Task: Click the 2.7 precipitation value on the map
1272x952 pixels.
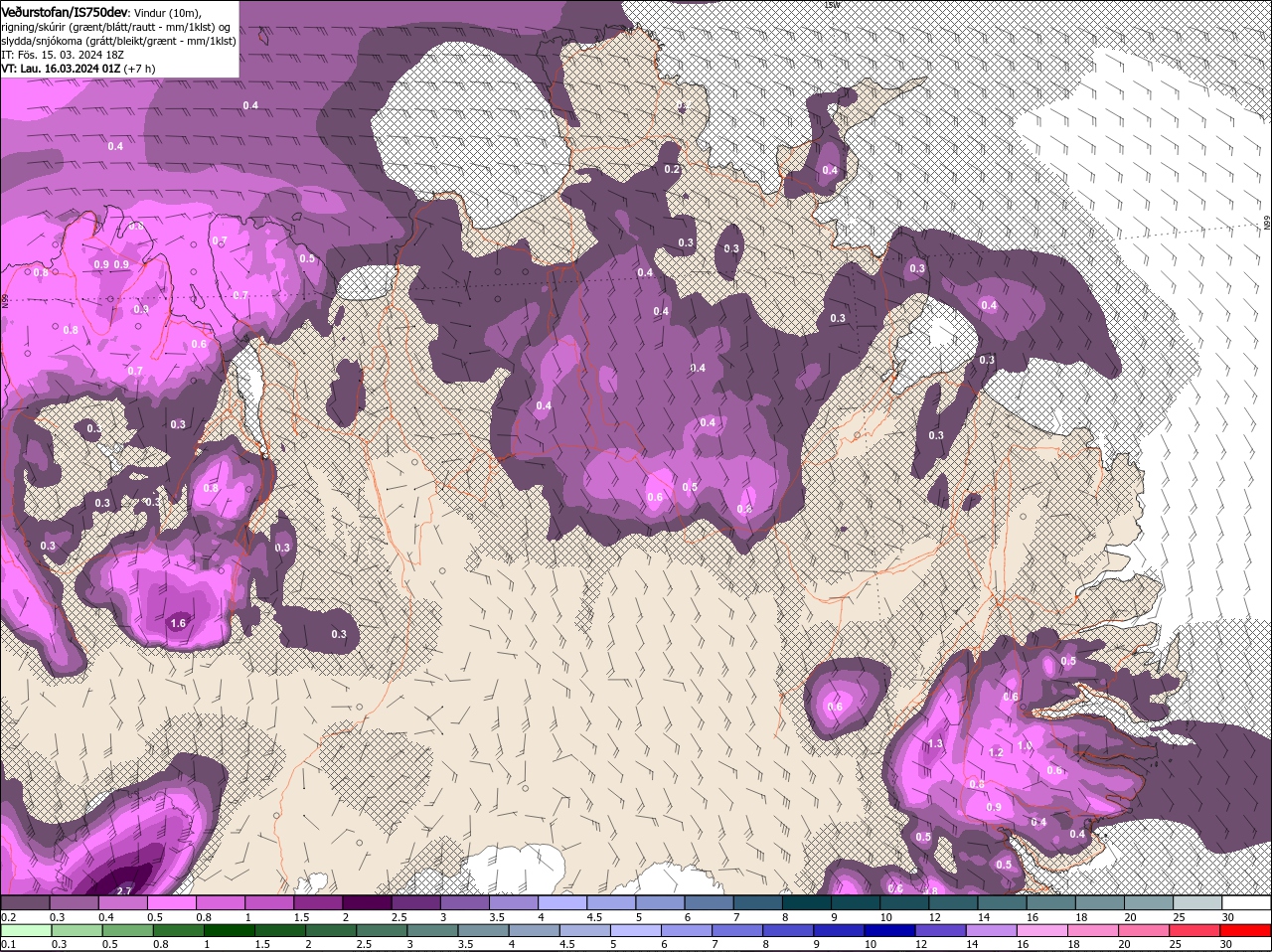Action: [124, 890]
